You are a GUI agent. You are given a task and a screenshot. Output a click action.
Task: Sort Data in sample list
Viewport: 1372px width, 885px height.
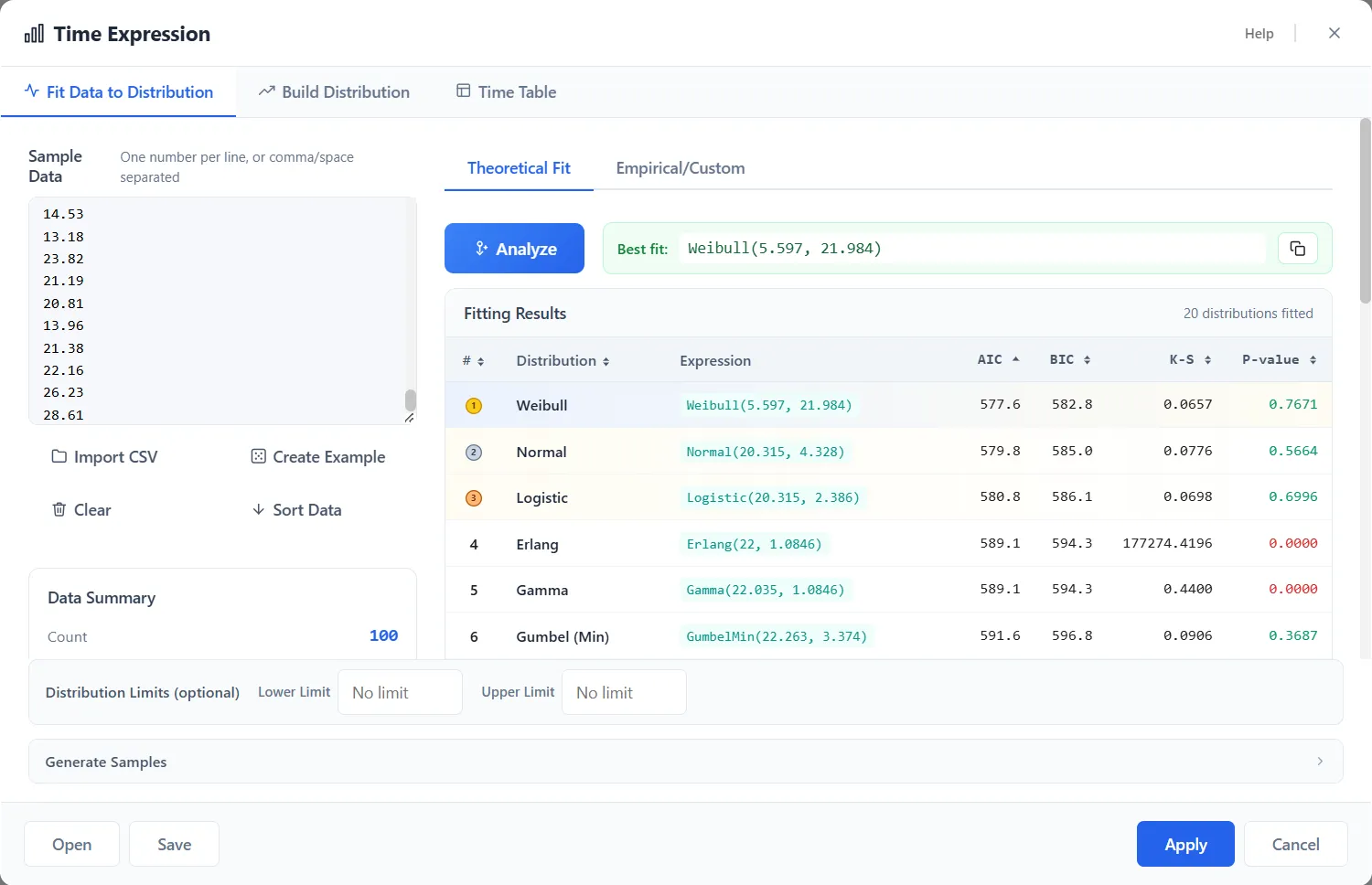tap(296, 510)
